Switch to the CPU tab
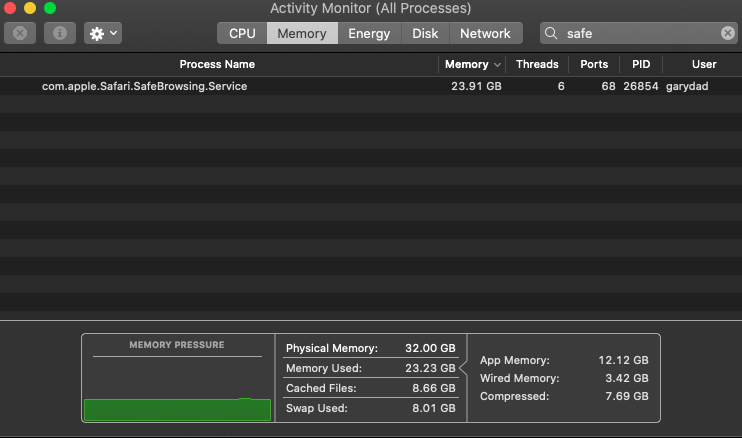The height and width of the screenshot is (438, 742). [242, 33]
